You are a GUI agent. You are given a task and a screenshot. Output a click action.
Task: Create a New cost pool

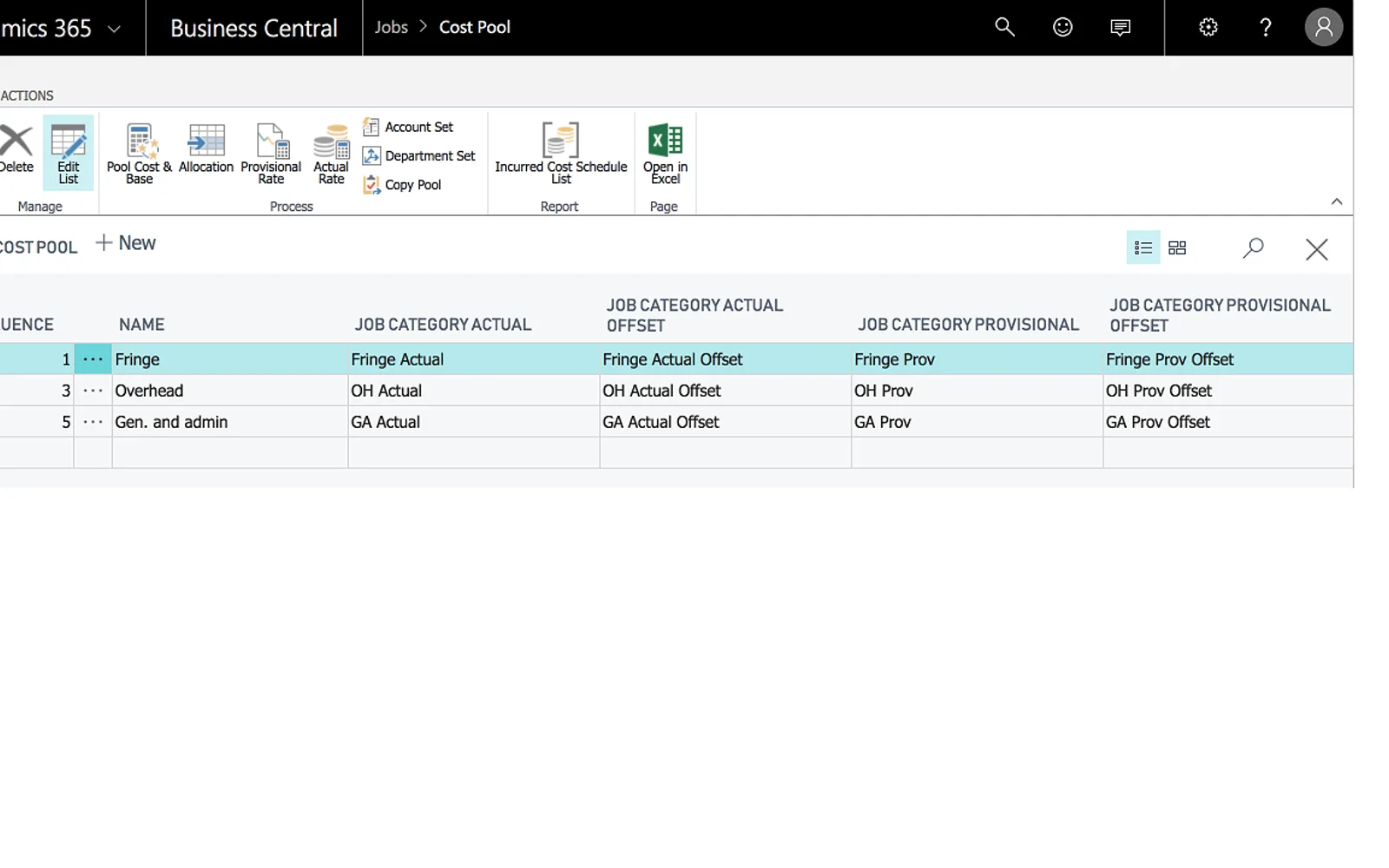pos(126,243)
